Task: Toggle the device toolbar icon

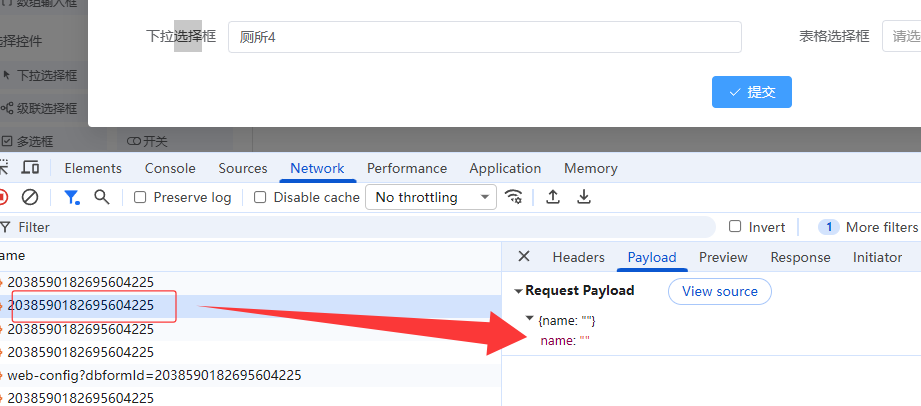Action: [30, 168]
